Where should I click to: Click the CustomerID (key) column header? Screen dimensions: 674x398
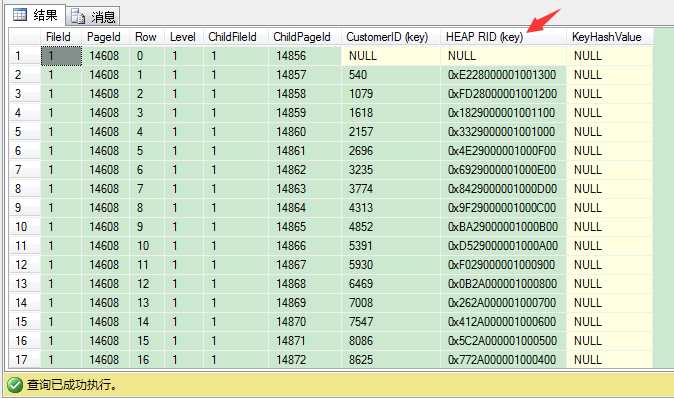coord(391,37)
